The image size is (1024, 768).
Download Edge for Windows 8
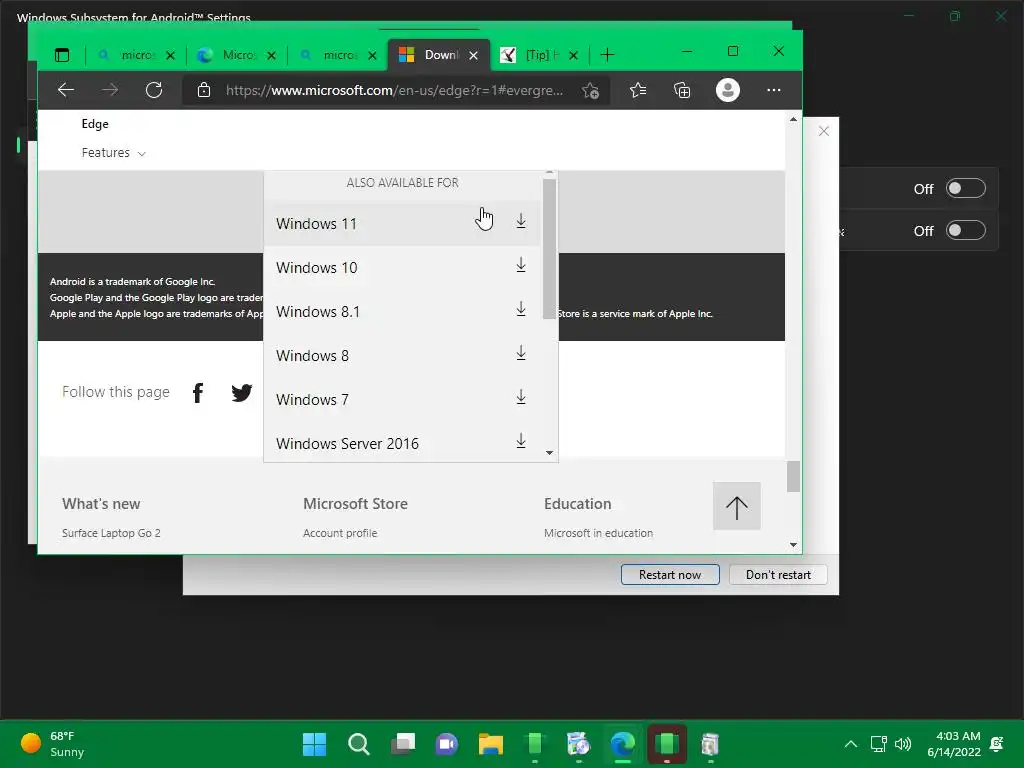click(x=520, y=353)
